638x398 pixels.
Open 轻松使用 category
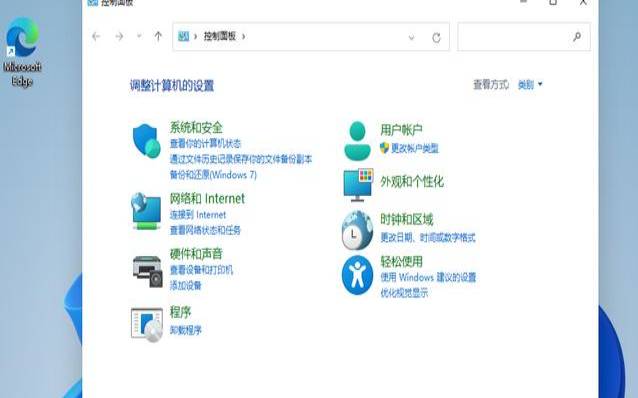tap(401, 261)
